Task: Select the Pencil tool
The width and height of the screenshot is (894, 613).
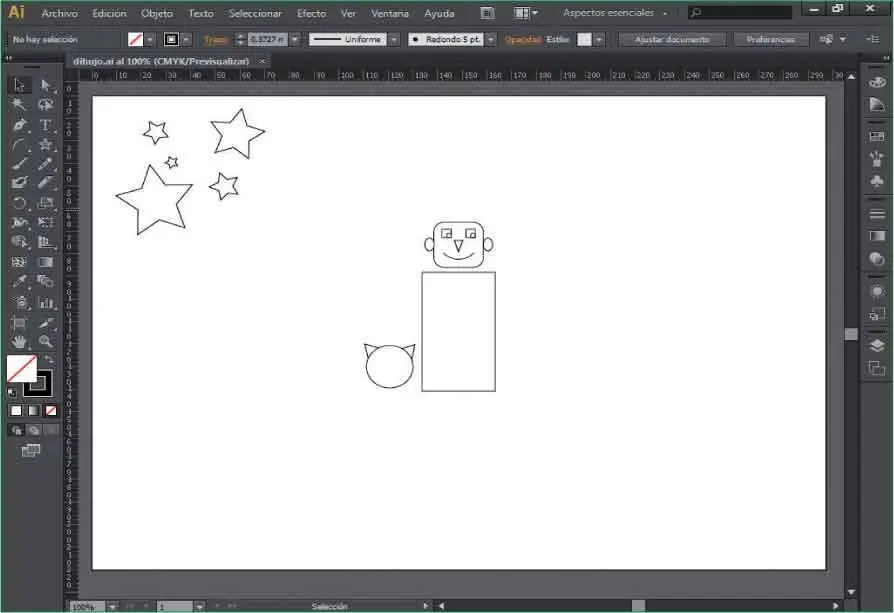Action: tap(46, 164)
